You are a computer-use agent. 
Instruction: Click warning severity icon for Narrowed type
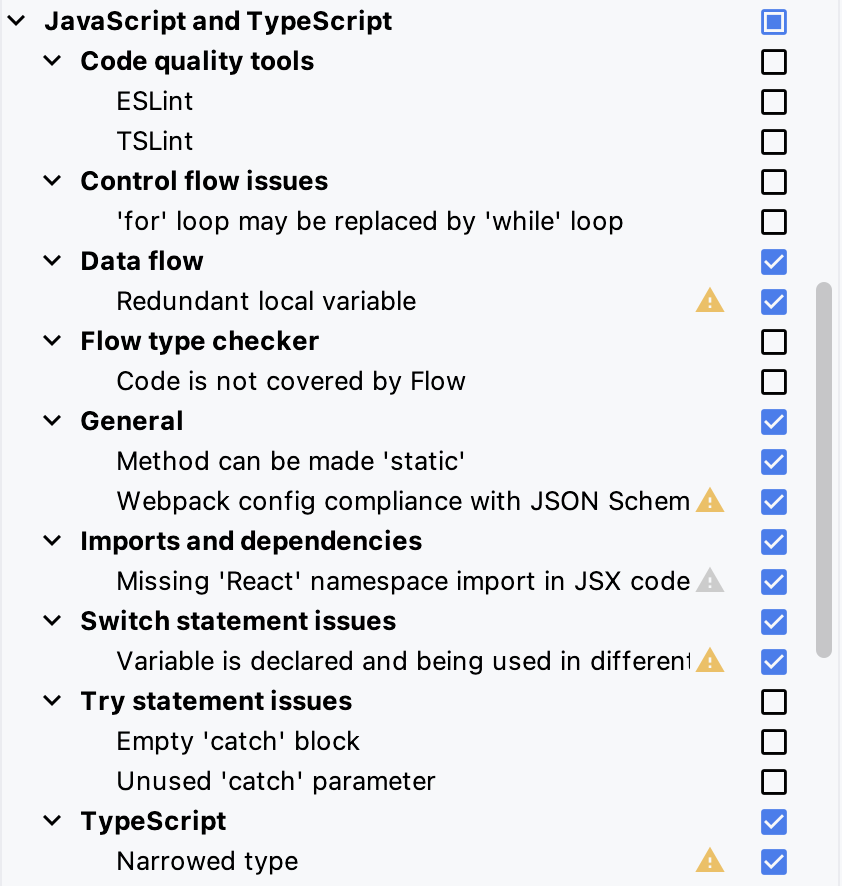click(x=709, y=861)
